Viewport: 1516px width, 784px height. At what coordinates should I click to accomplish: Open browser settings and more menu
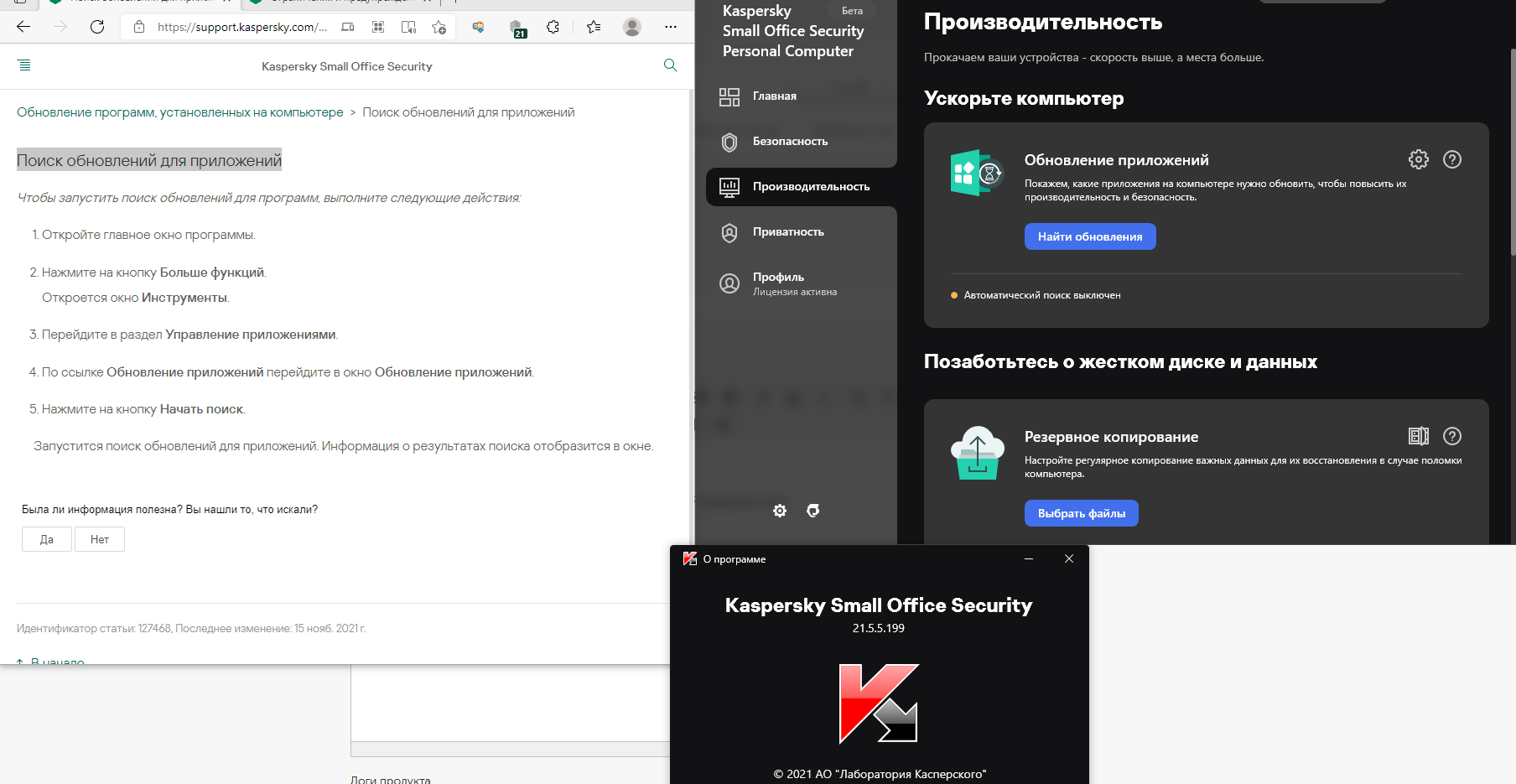671,27
